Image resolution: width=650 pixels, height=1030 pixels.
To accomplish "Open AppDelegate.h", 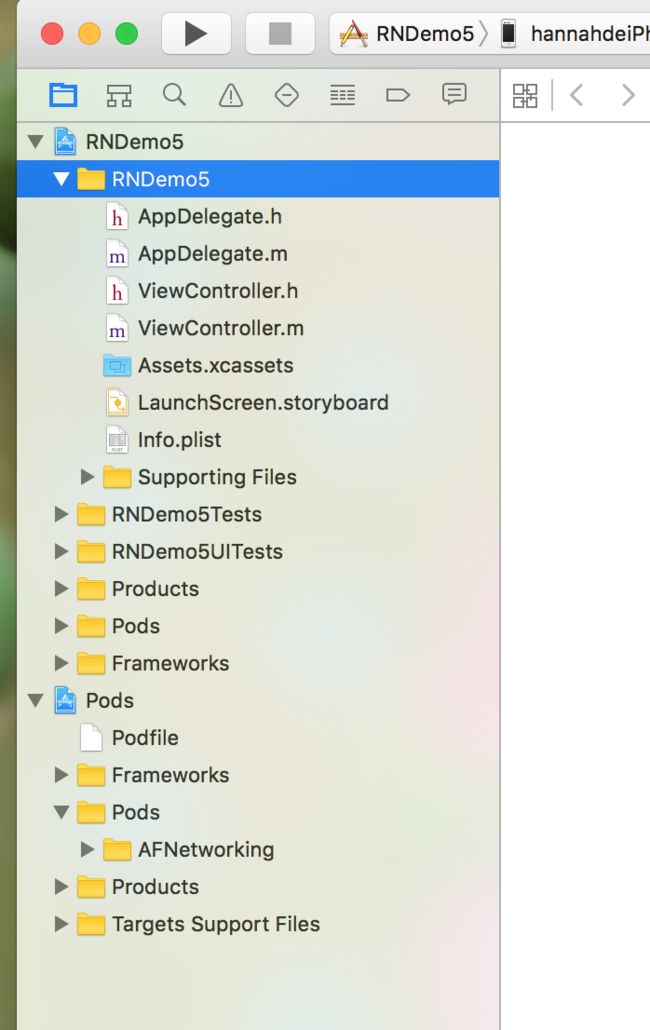I will pos(210,216).
